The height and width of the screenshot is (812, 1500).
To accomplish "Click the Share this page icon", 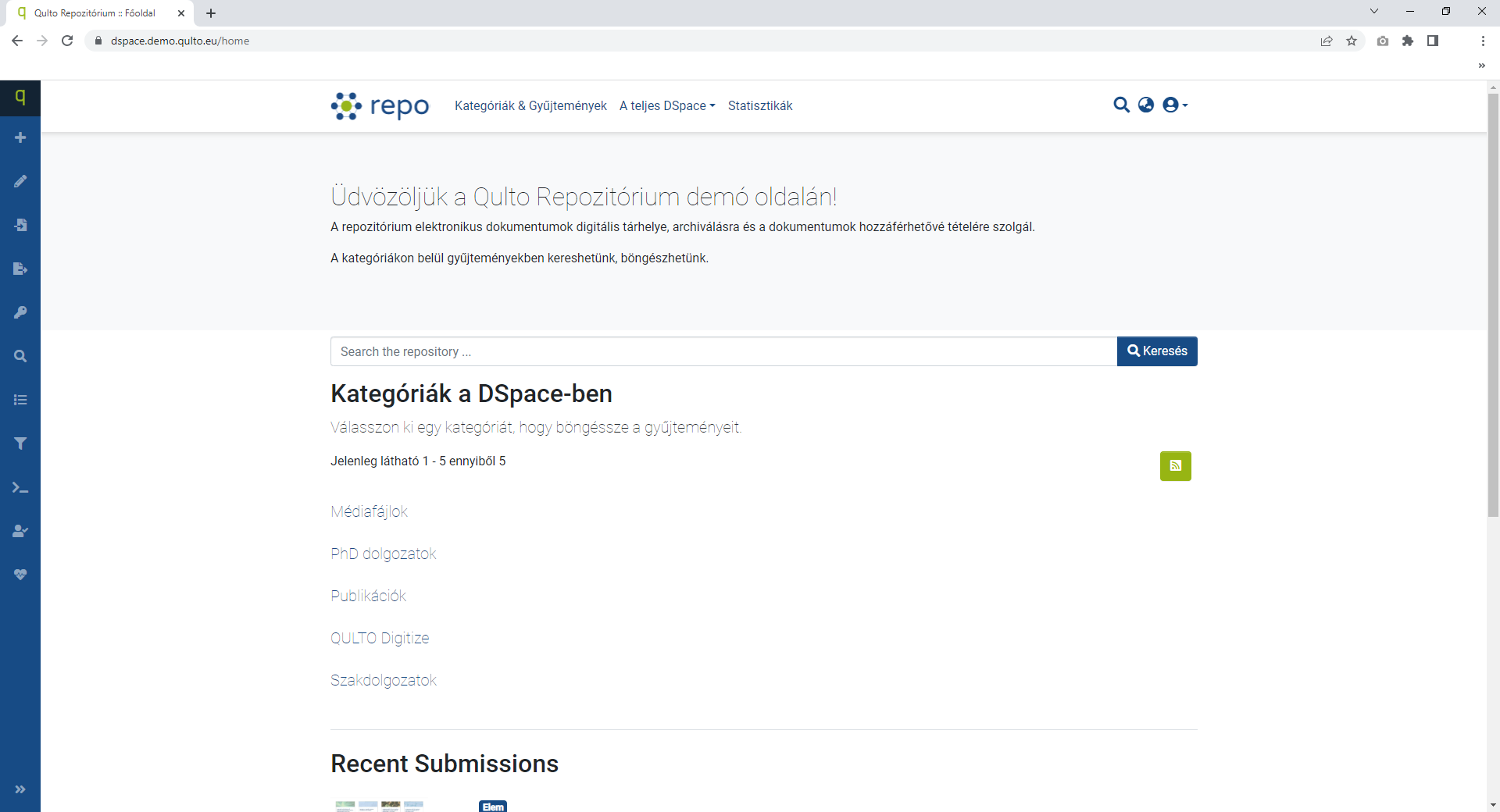I will [x=1327, y=41].
